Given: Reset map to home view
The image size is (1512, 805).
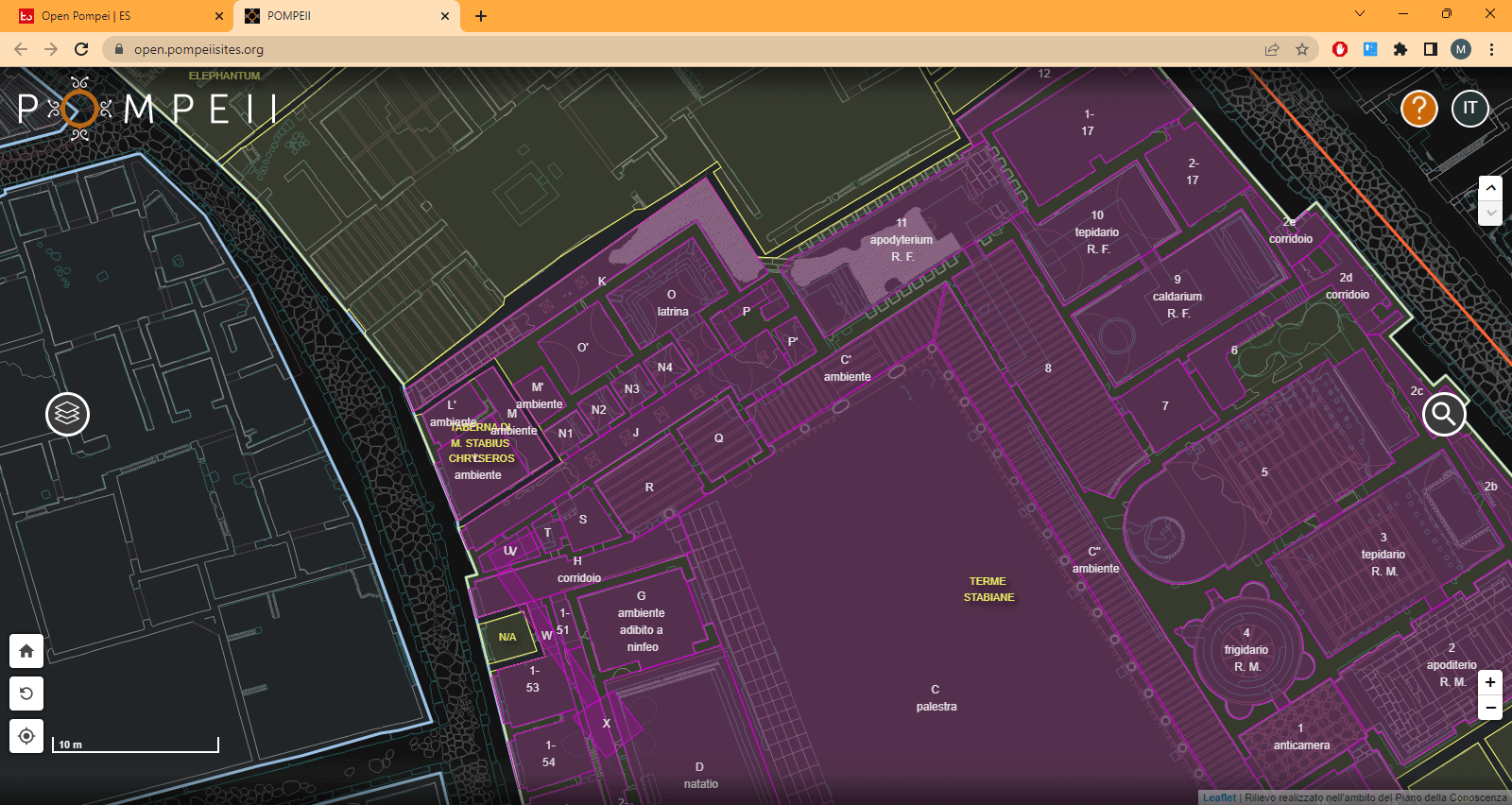Looking at the screenshot, I should (x=26, y=651).
